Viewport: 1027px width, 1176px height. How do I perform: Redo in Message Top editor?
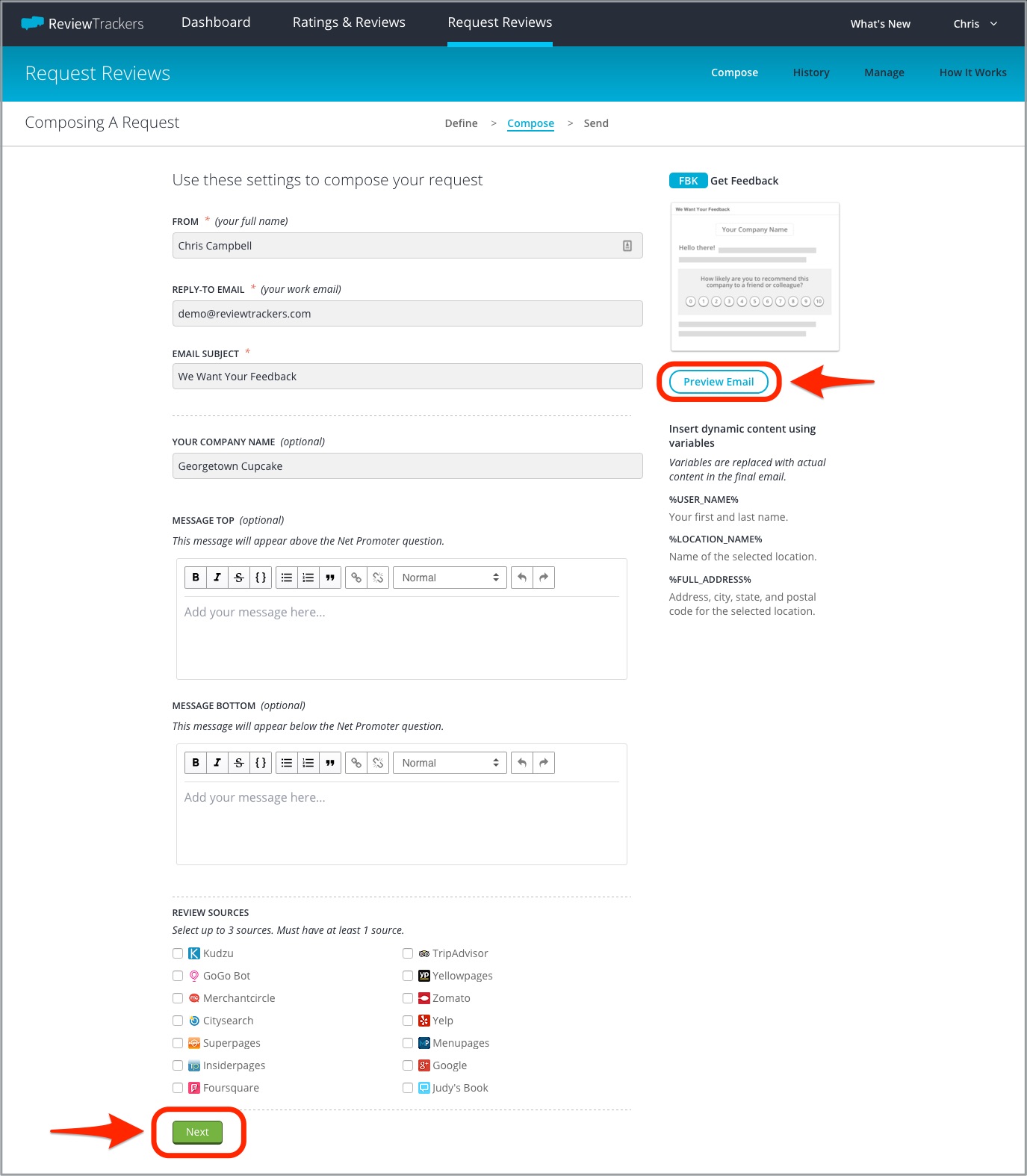pos(544,578)
